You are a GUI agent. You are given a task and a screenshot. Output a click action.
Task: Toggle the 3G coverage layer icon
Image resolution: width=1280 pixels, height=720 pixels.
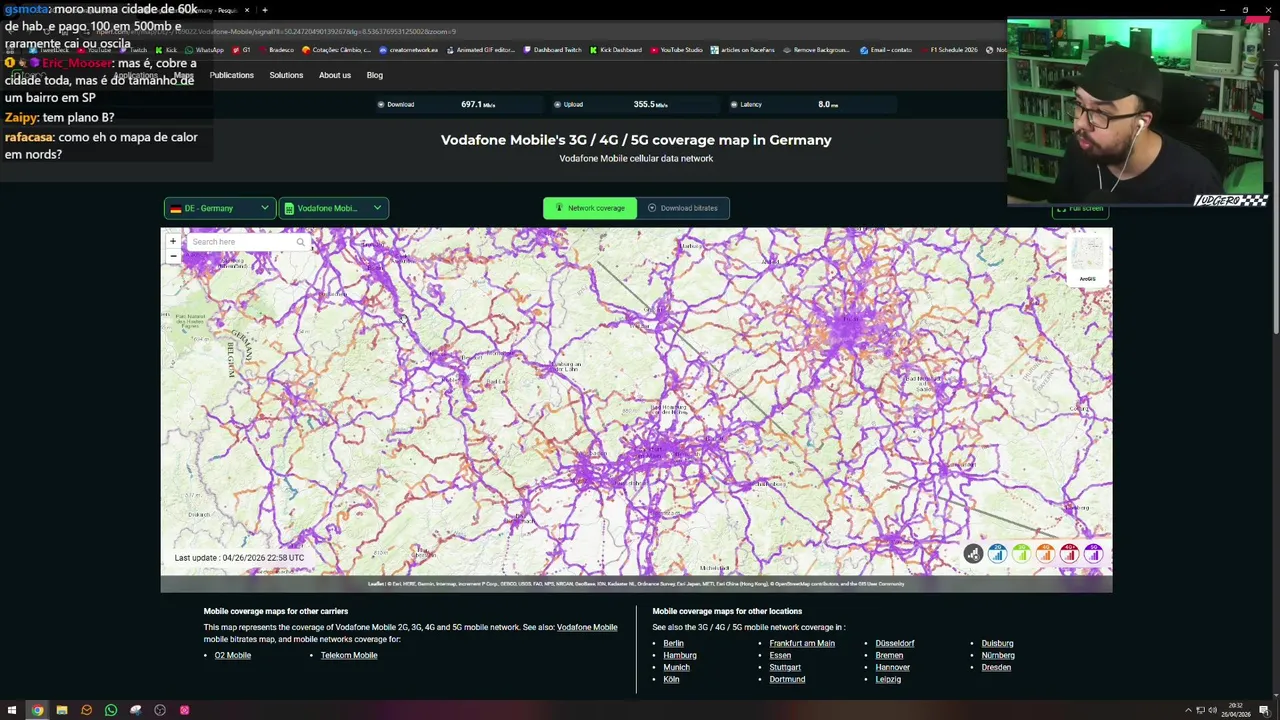click(x=1021, y=554)
